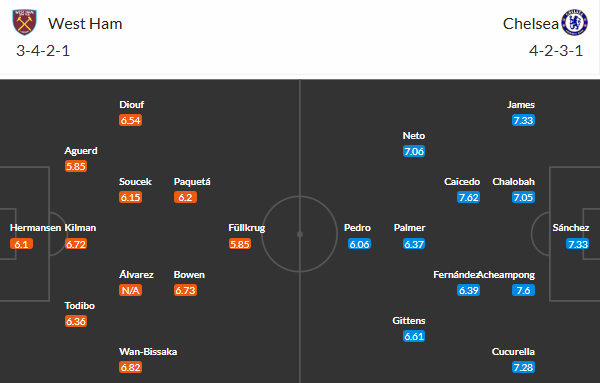Open the Chelsea team name link
600x383 pixels.
(530, 24)
